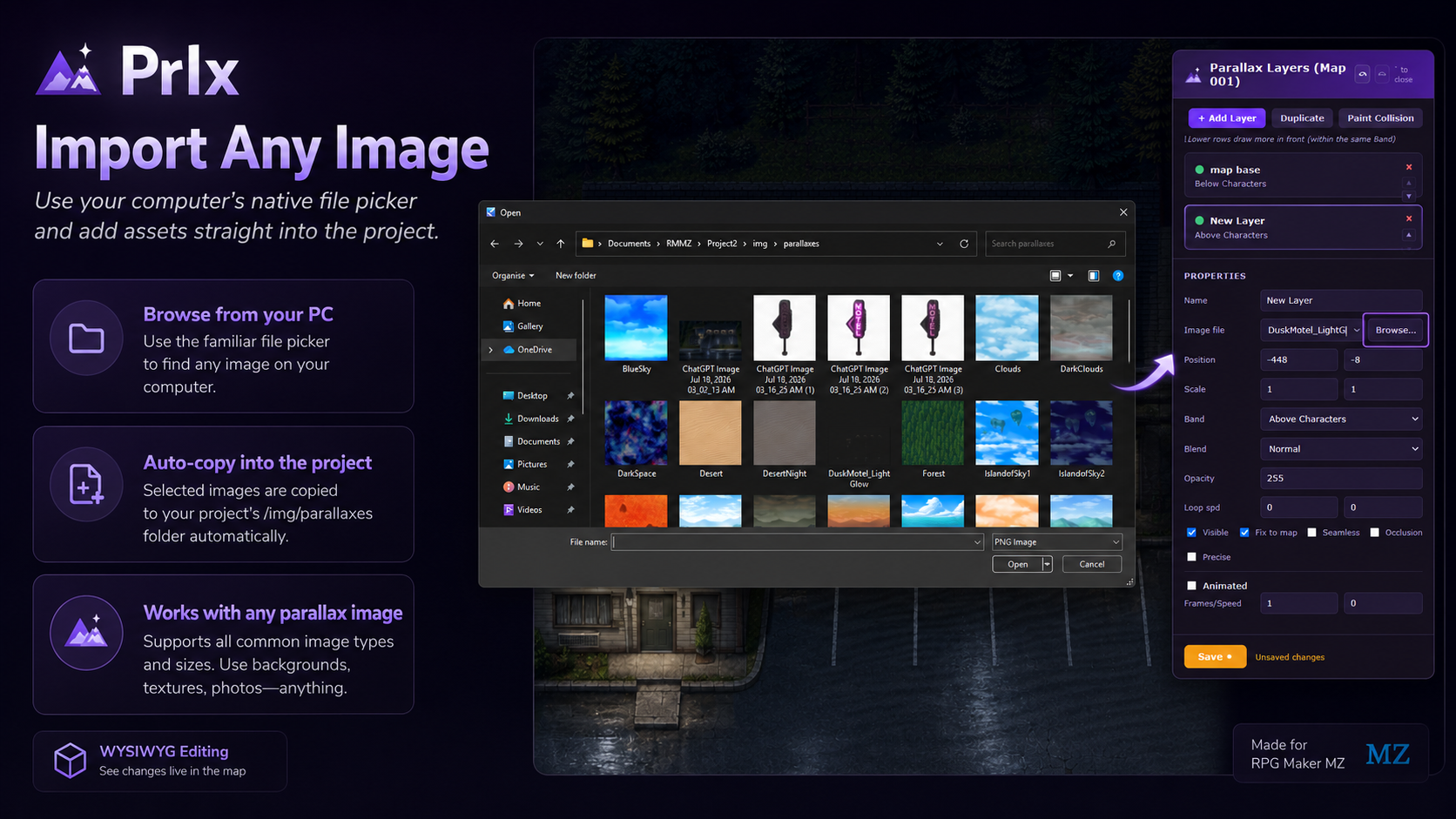Viewport: 1456px width, 819px height.
Task: Open the PNG Image file type dropdown
Action: coord(1056,542)
